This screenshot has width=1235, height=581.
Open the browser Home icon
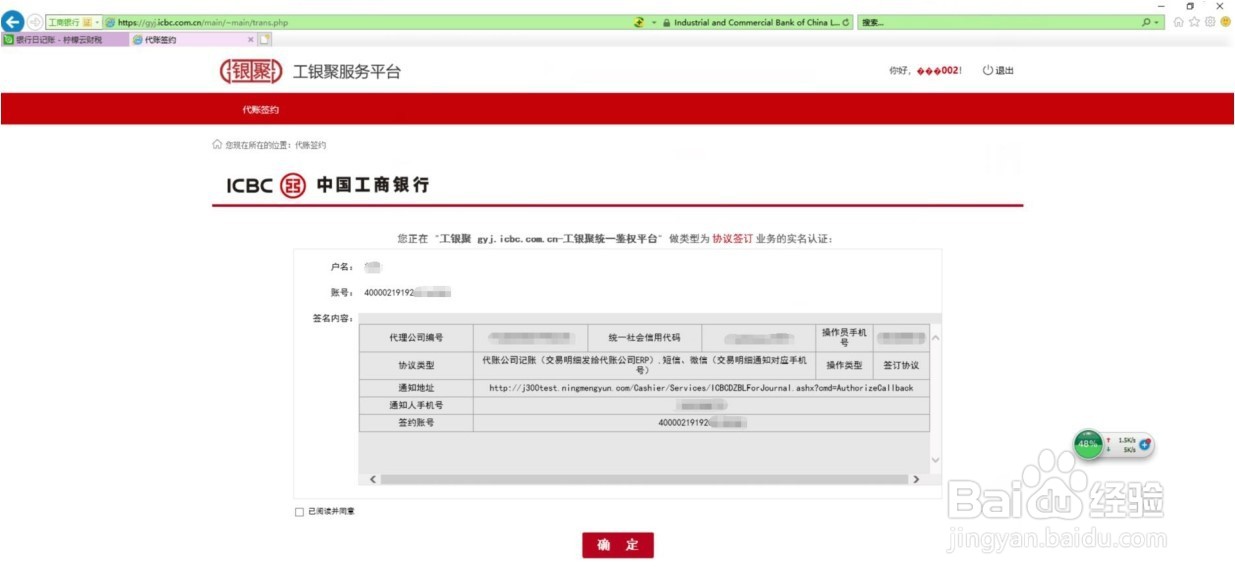1179,22
